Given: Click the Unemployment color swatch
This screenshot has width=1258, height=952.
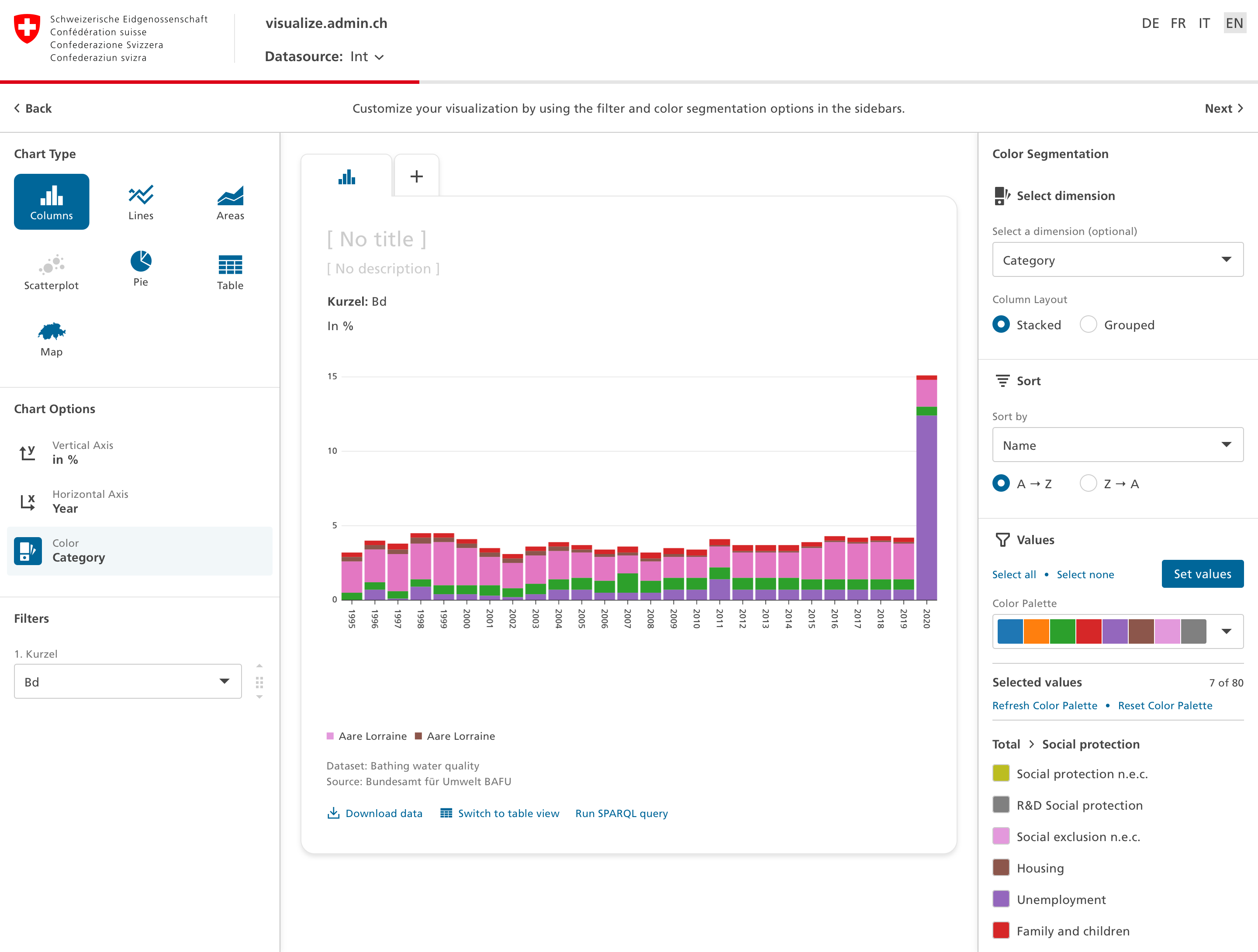Looking at the screenshot, I should (1001, 899).
